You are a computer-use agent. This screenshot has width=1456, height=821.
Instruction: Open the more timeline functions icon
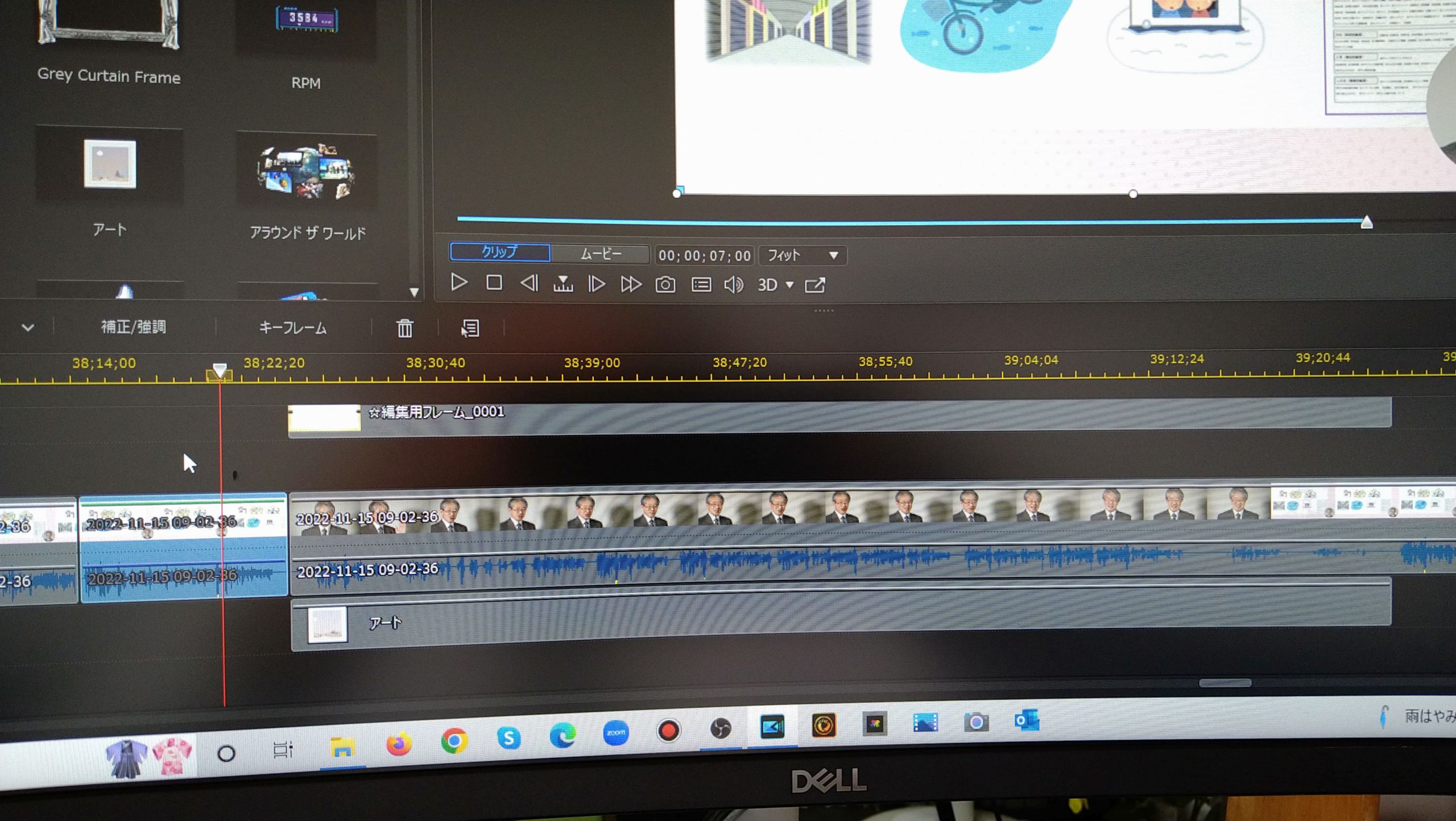tap(470, 328)
